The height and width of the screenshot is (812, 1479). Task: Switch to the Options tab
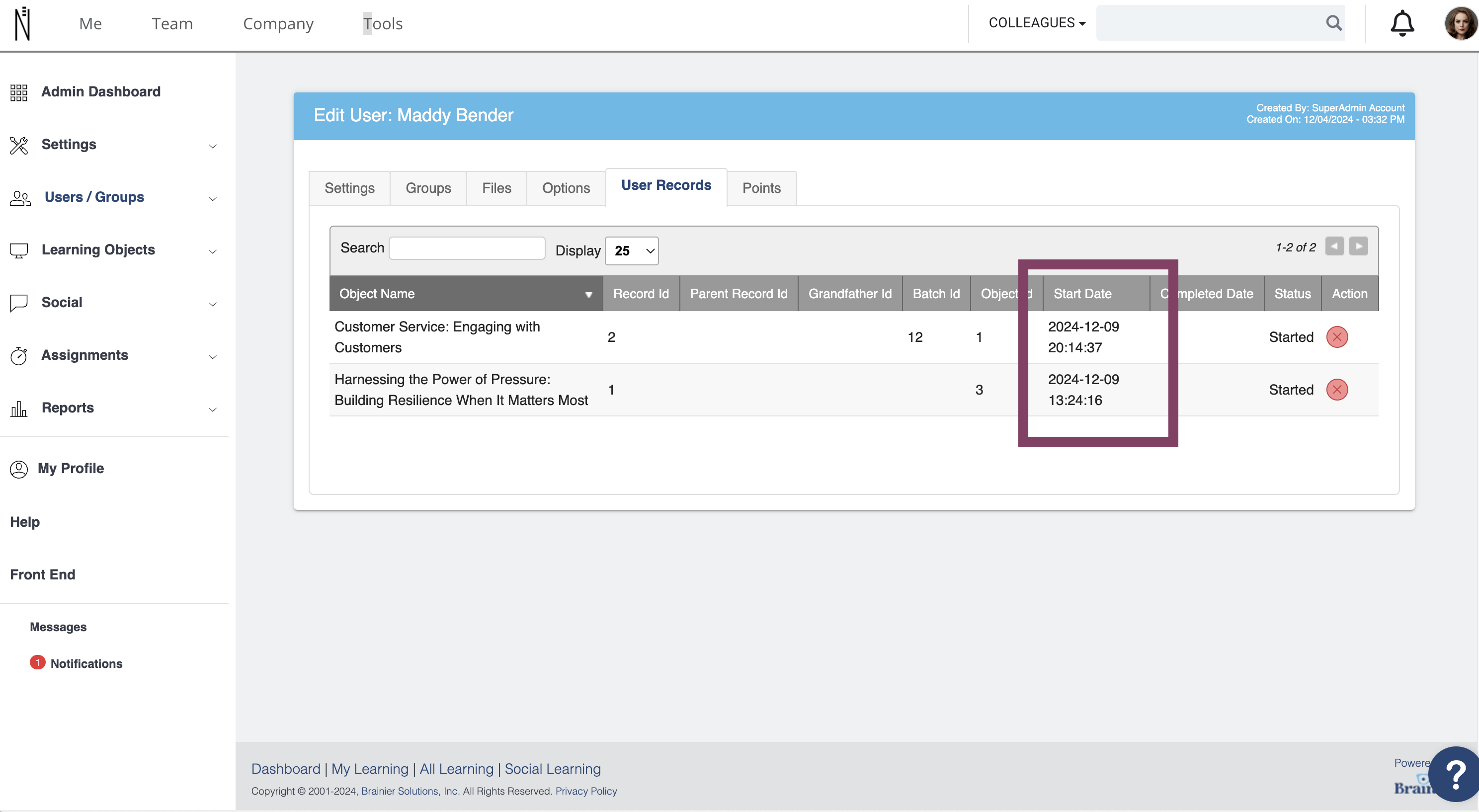[x=566, y=188]
